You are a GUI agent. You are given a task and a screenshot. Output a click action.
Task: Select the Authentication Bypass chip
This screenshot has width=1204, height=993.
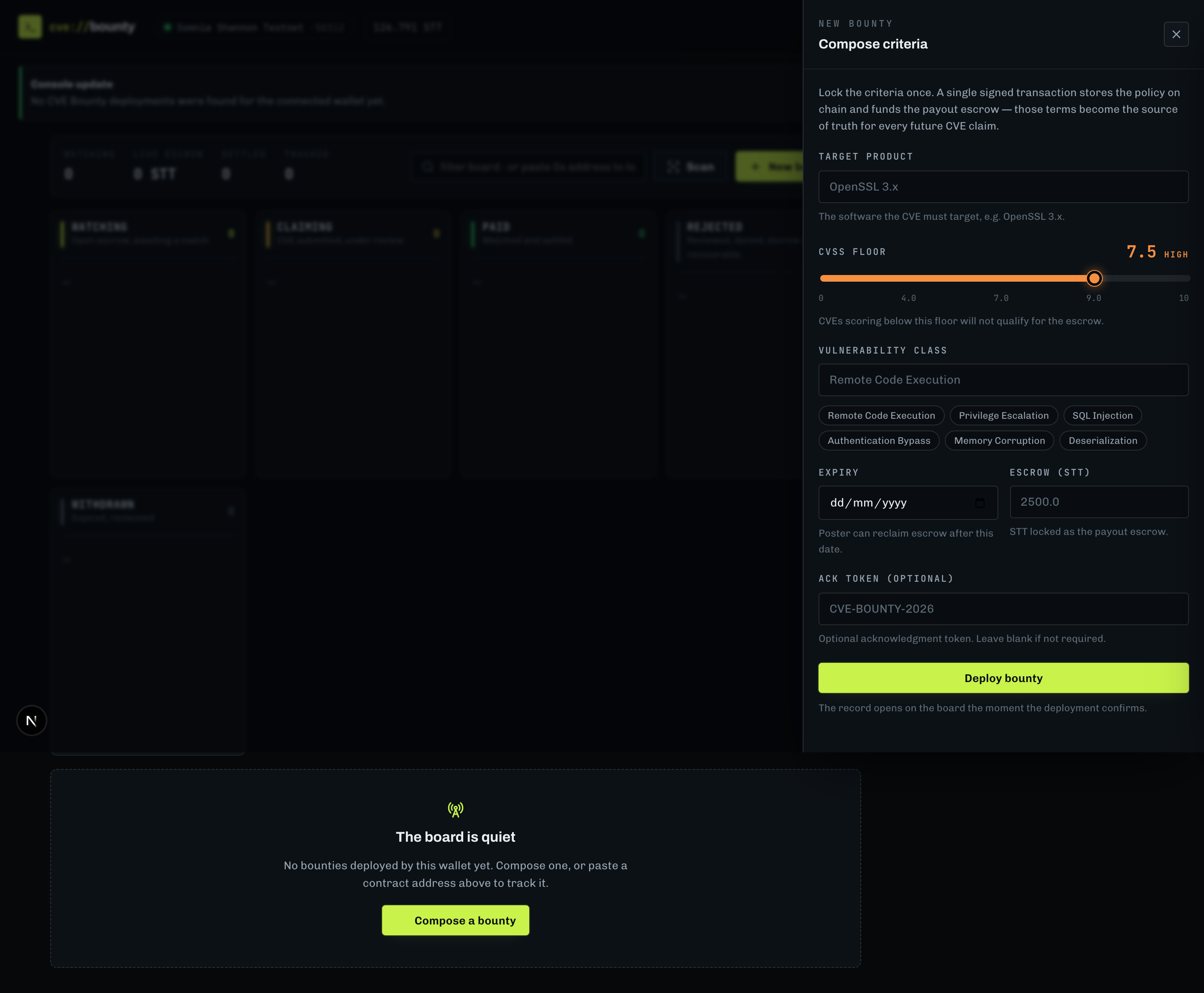click(879, 440)
